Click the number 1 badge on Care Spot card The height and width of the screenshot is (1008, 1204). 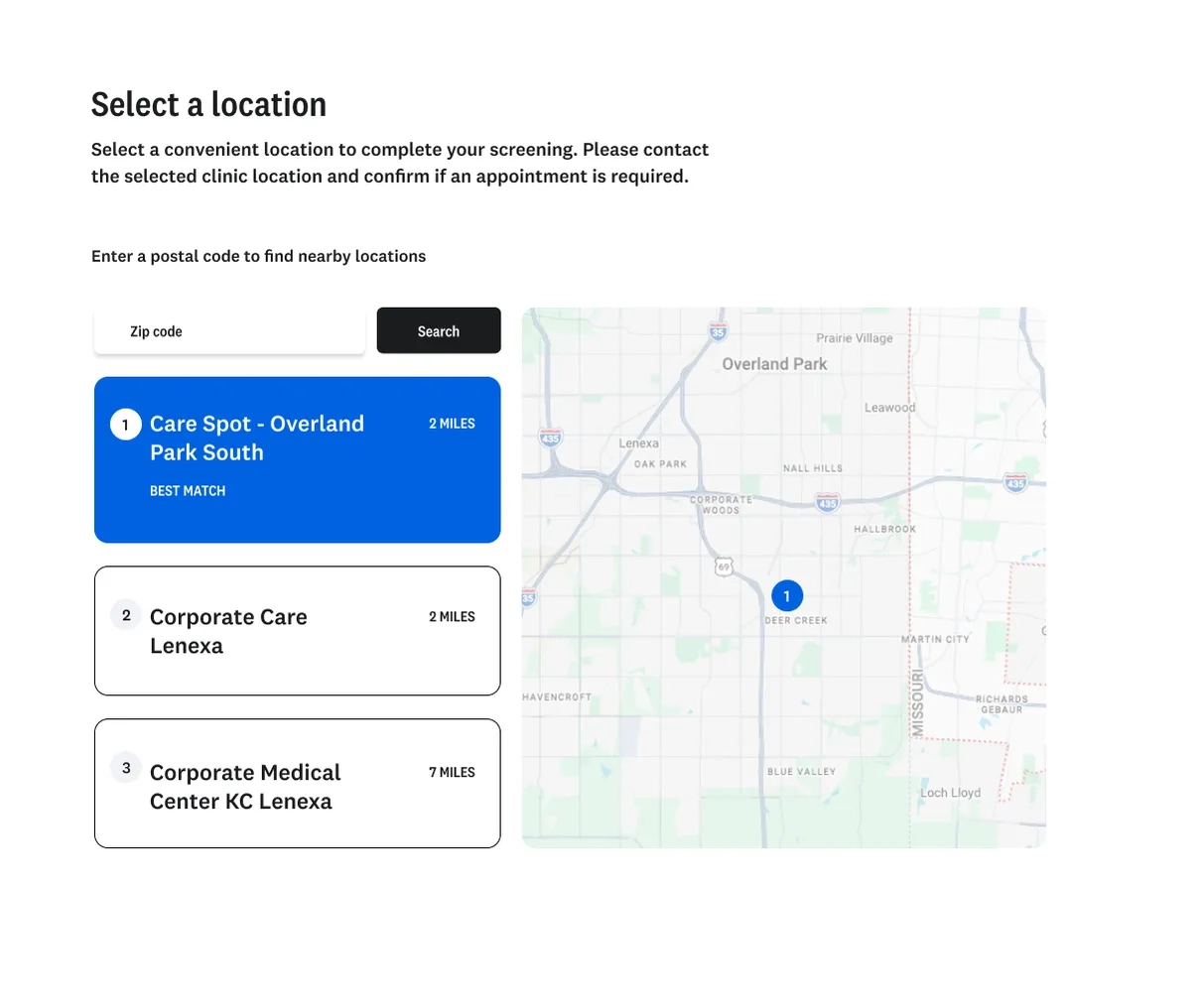click(125, 425)
